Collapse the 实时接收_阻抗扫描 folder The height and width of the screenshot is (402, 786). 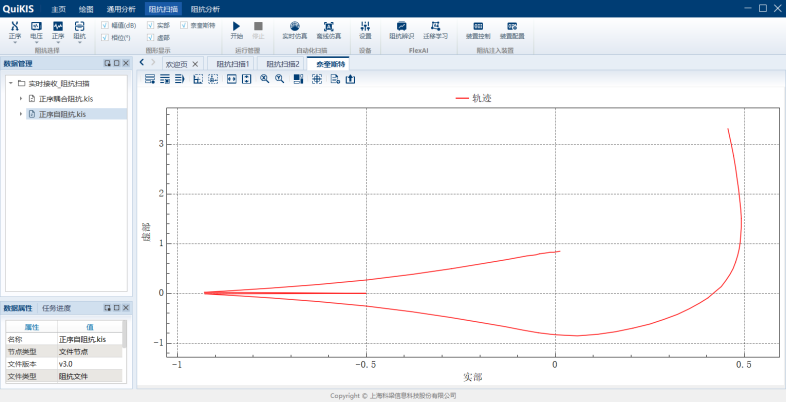click(9, 83)
